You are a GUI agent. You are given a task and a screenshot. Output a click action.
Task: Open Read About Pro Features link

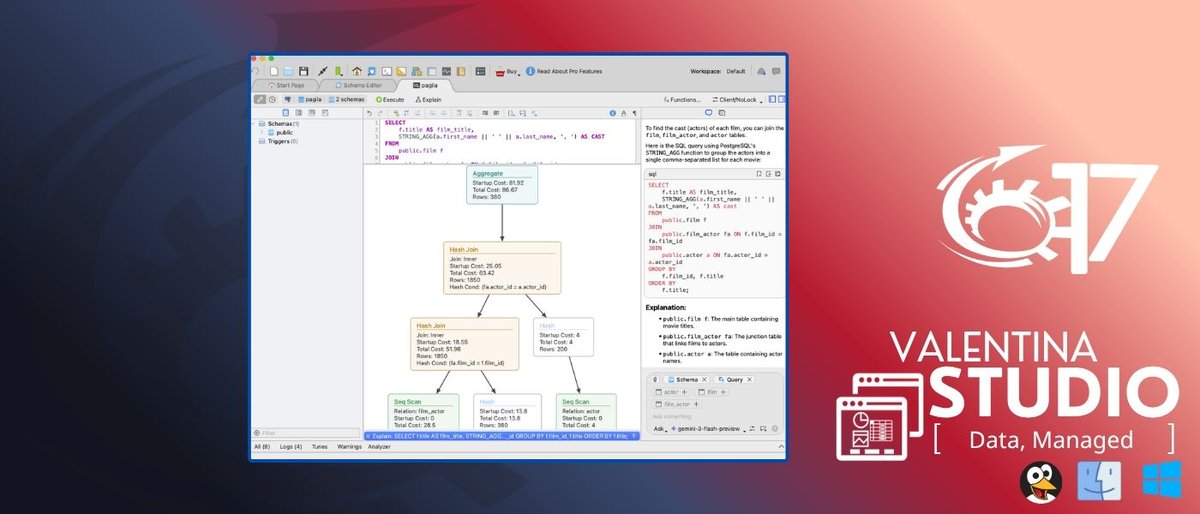[563, 71]
